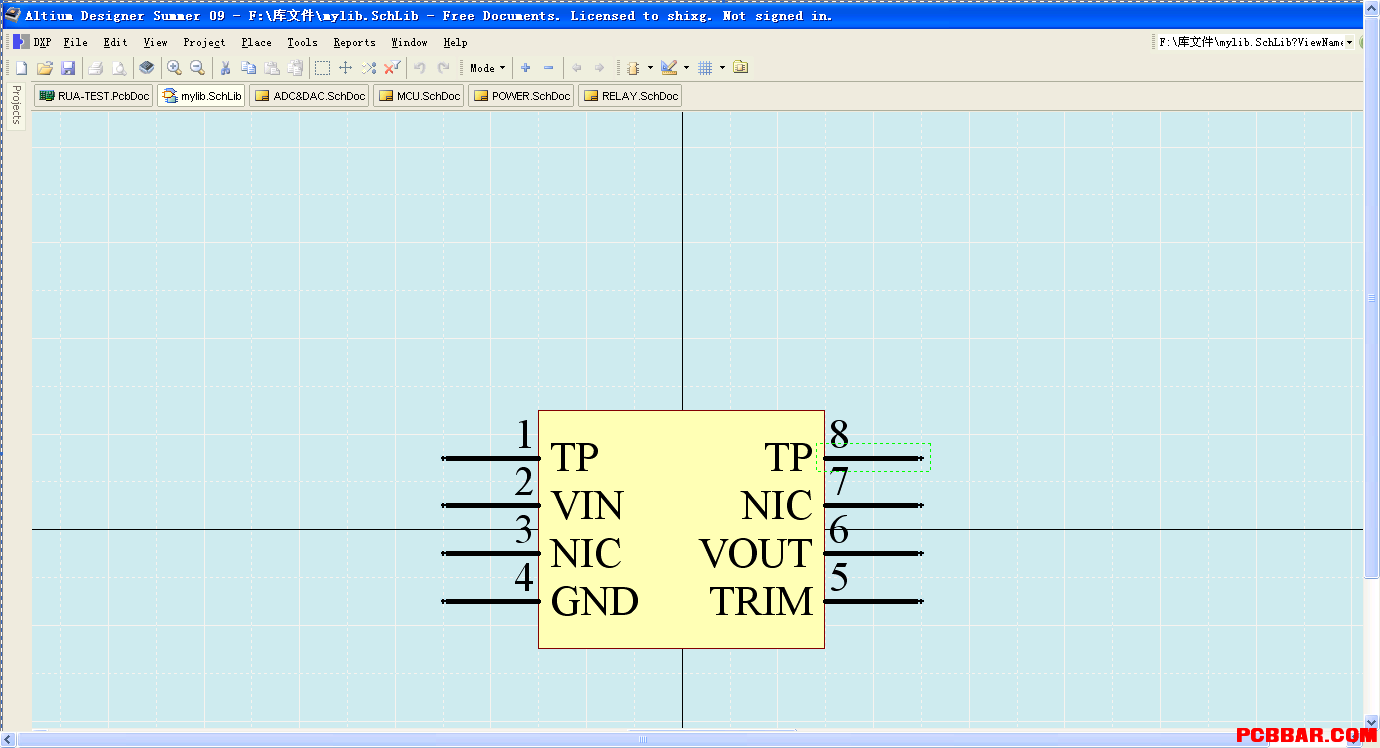Switch to the MCU.SchDoc tab
The width and height of the screenshot is (1380, 748).
pyautogui.click(x=418, y=96)
